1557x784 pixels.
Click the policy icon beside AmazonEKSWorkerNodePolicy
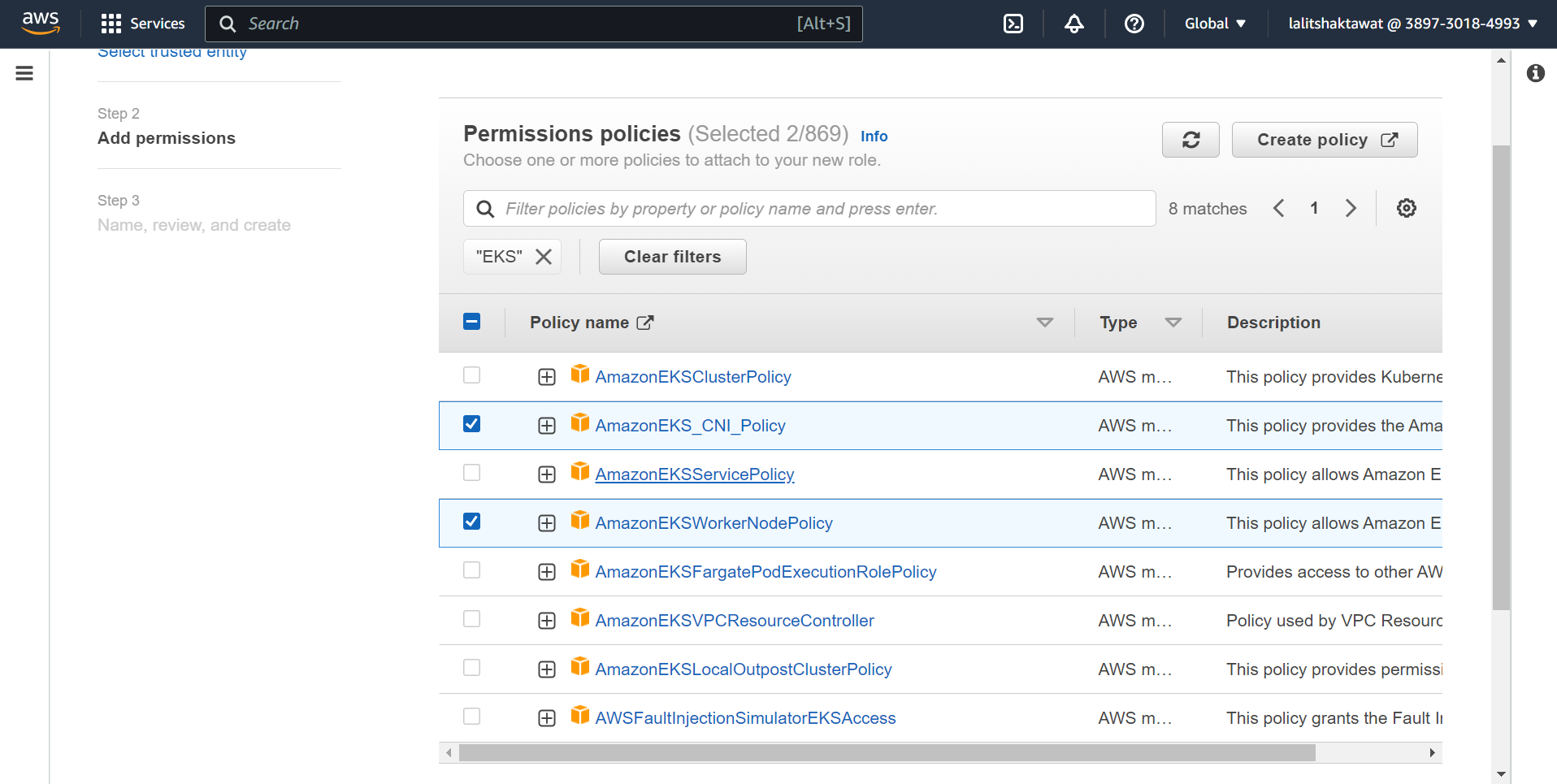click(580, 520)
